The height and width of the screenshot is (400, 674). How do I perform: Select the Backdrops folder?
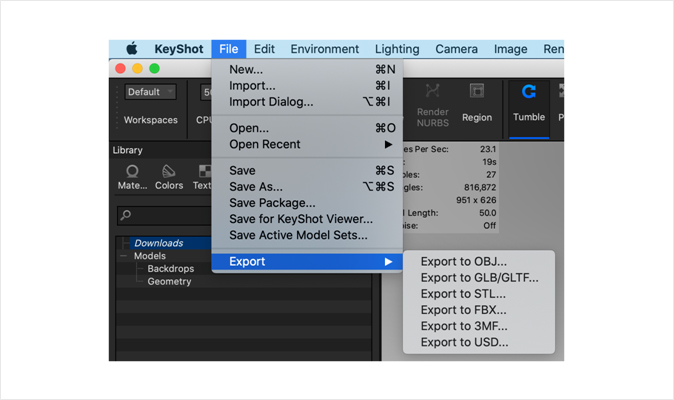click(x=171, y=269)
